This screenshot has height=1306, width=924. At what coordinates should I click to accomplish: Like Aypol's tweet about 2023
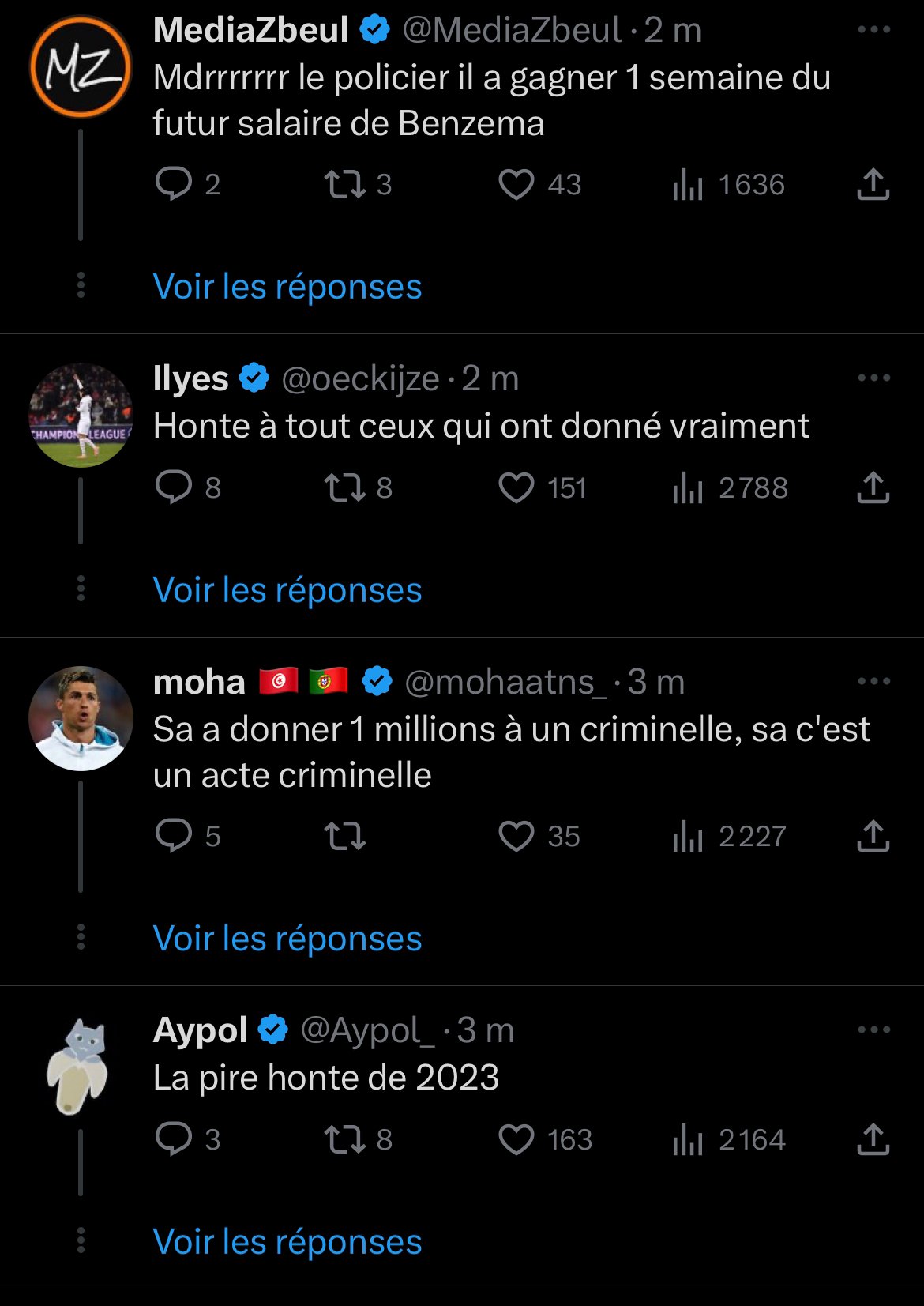pyautogui.click(x=516, y=1139)
